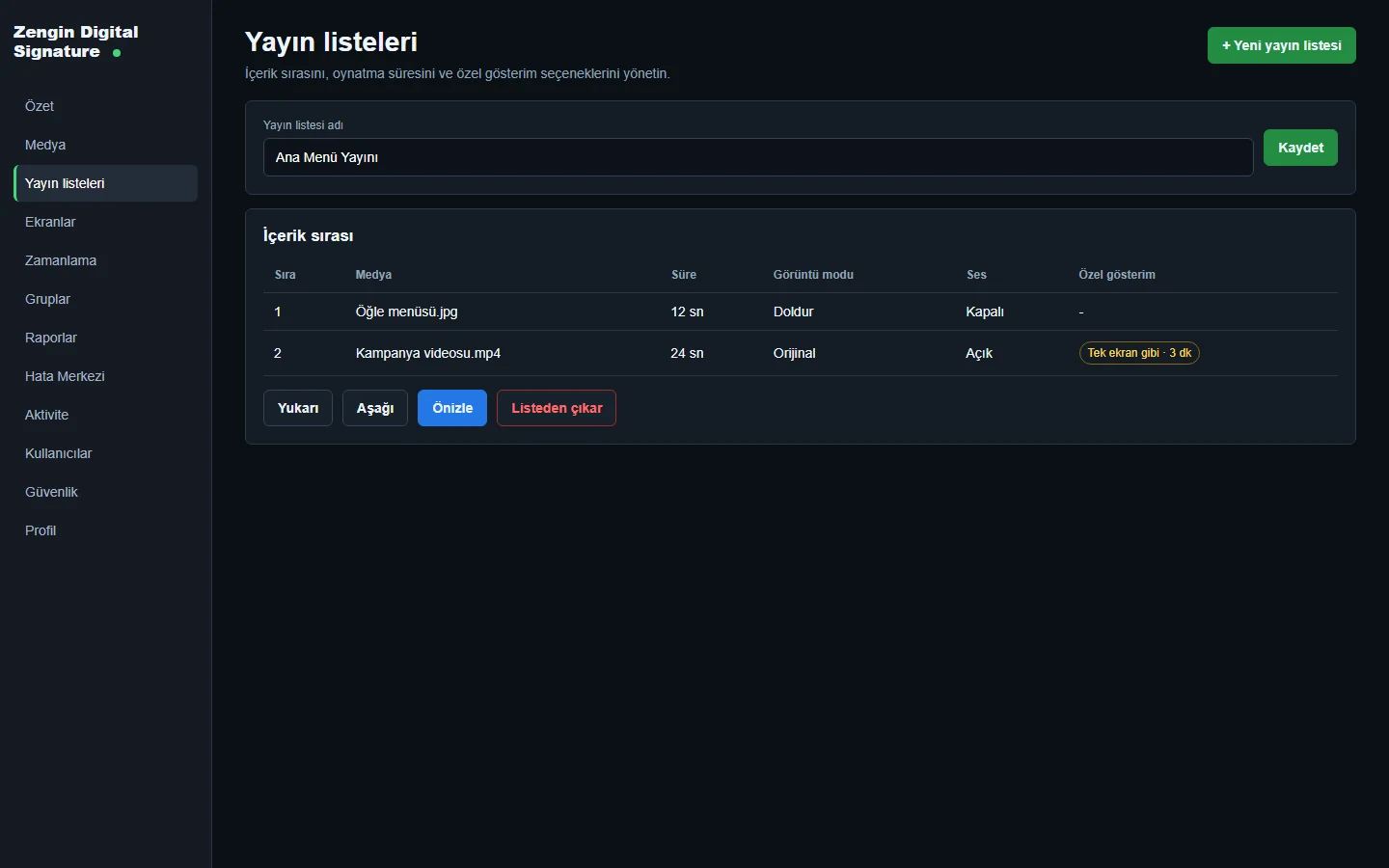The width and height of the screenshot is (1389, 868).
Task: Click the Doldur display mode cell
Action: pyautogui.click(x=793, y=312)
